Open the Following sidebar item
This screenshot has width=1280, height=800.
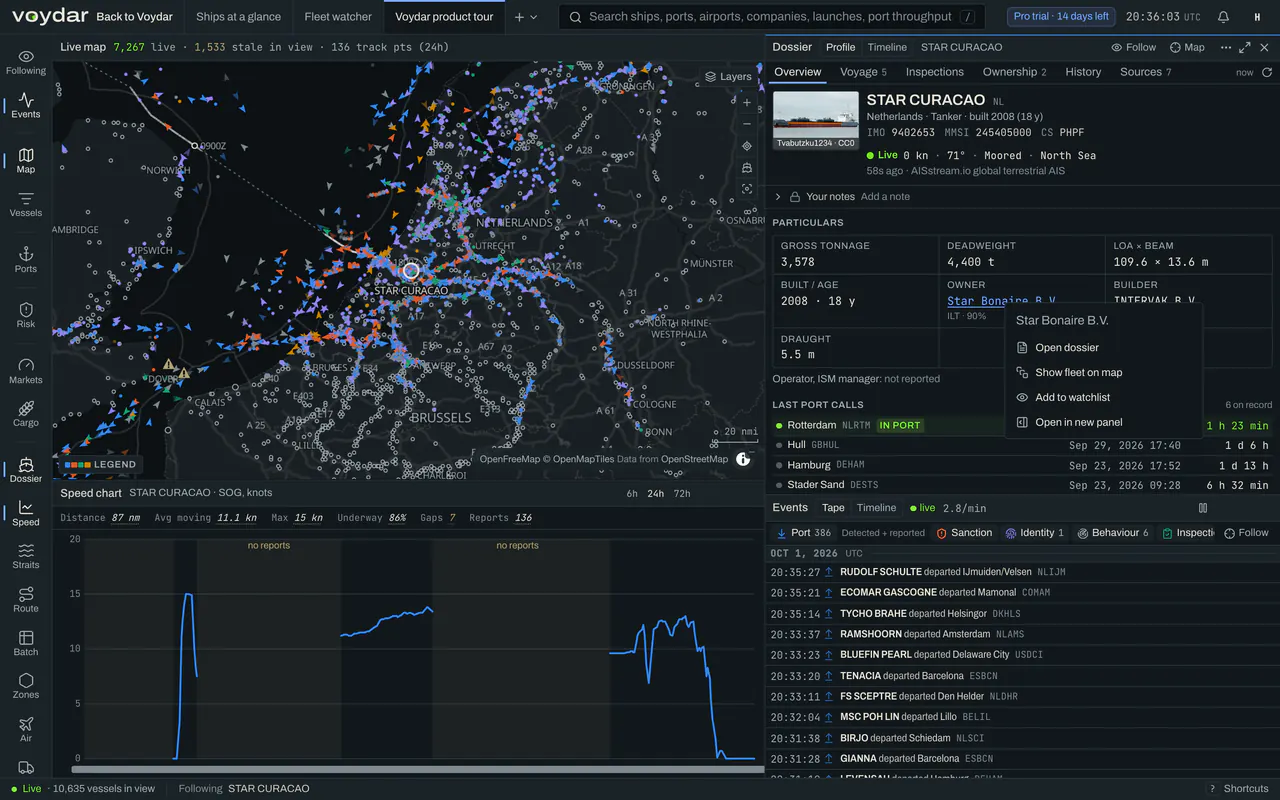[26, 62]
